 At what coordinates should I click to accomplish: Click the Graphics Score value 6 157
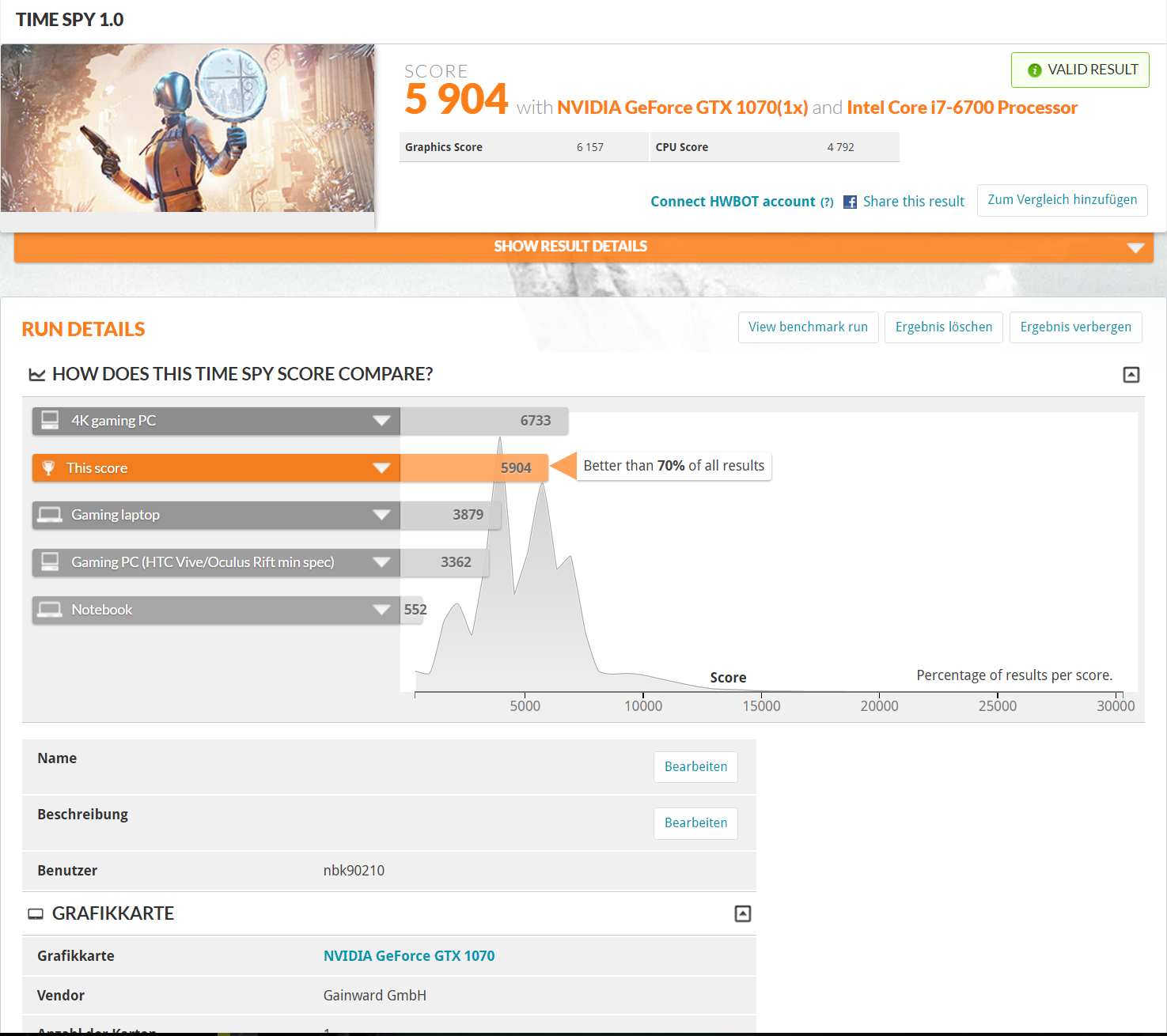(x=590, y=147)
